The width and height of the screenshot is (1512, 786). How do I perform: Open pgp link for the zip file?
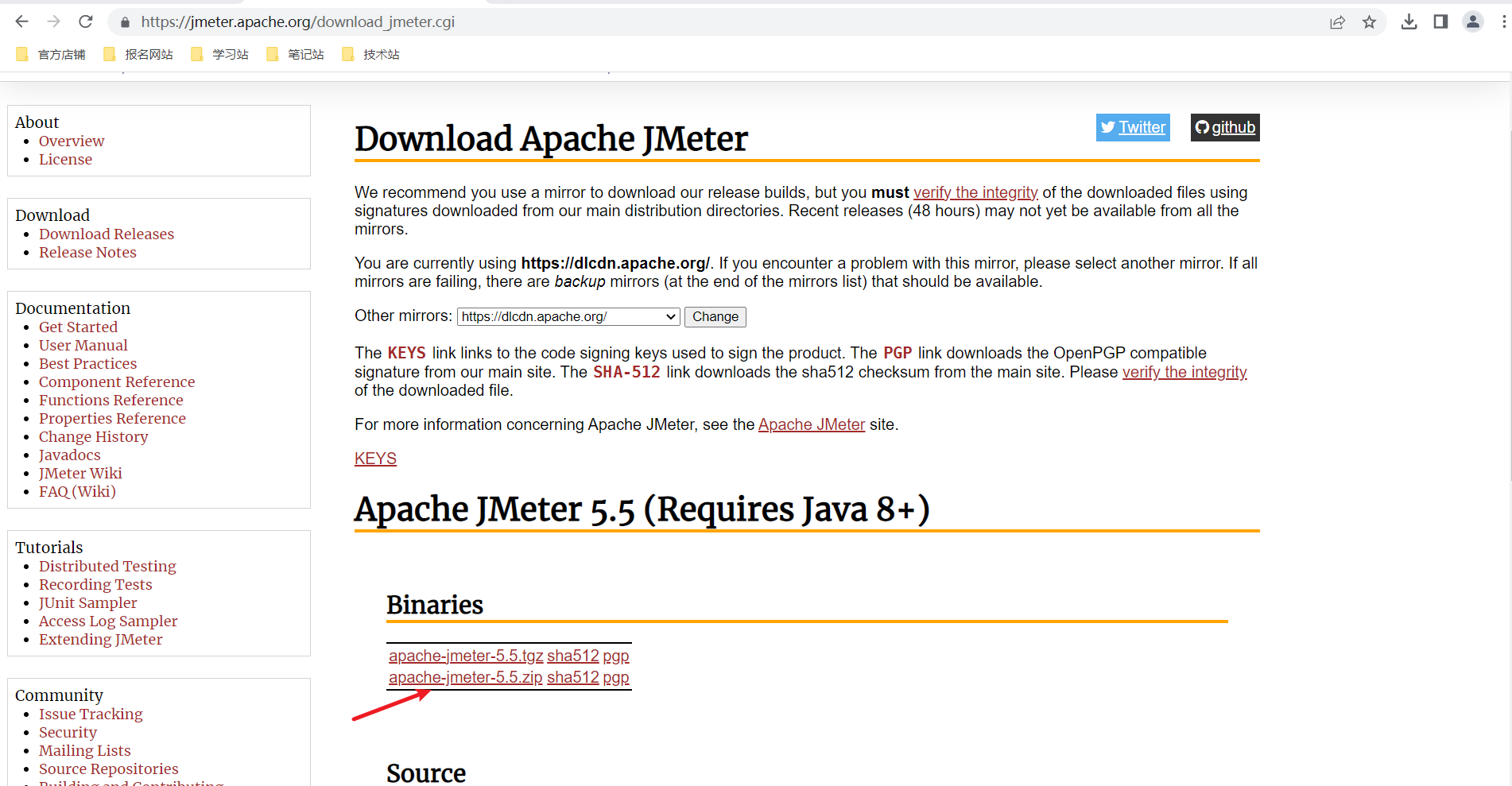pos(616,677)
